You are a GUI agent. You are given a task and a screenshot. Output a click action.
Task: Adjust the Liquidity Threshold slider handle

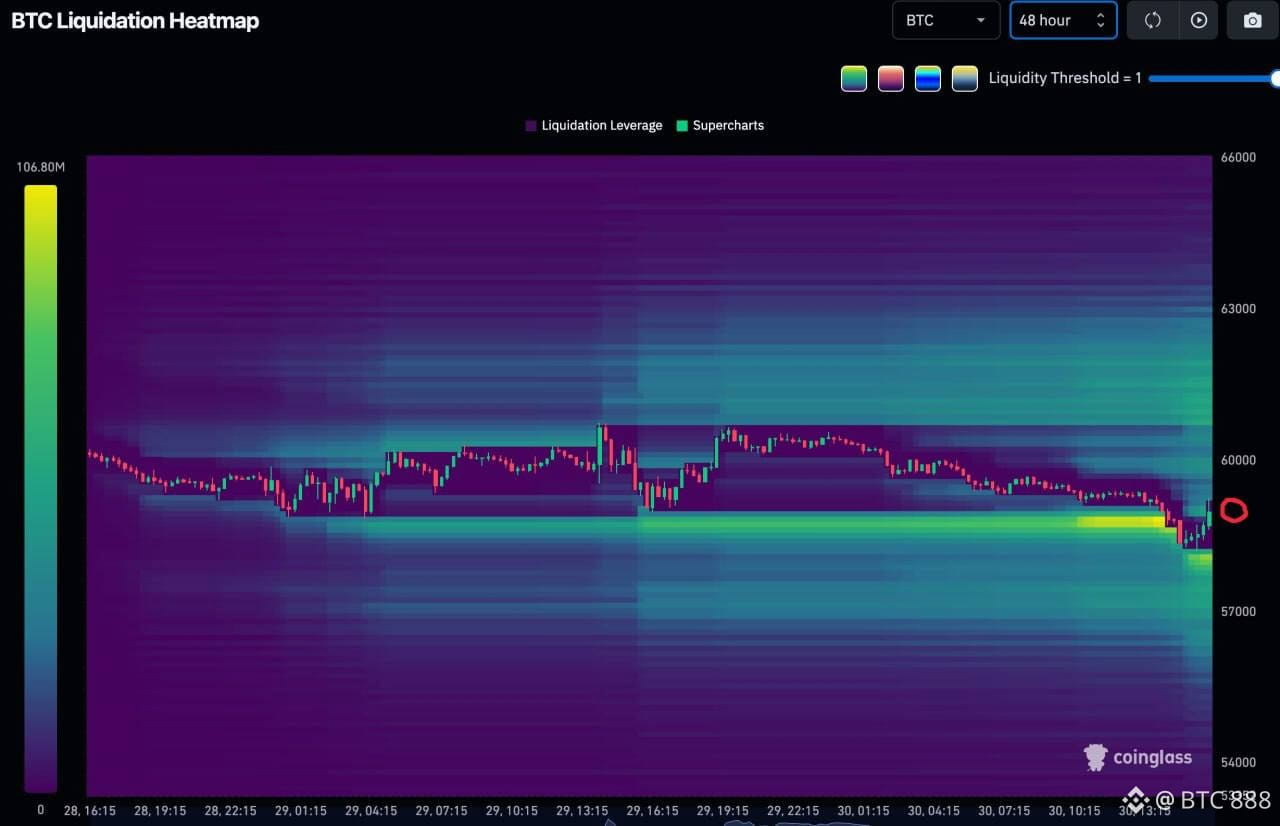[1274, 78]
